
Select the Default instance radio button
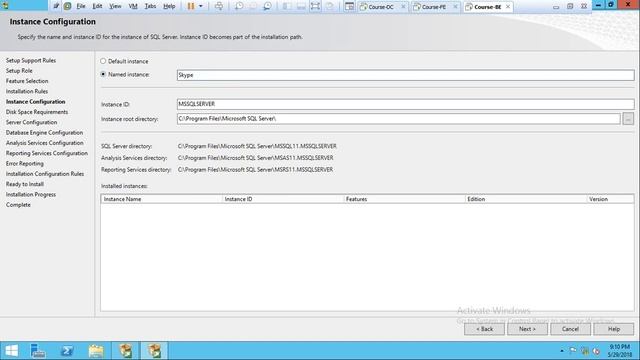click(103, 61)
